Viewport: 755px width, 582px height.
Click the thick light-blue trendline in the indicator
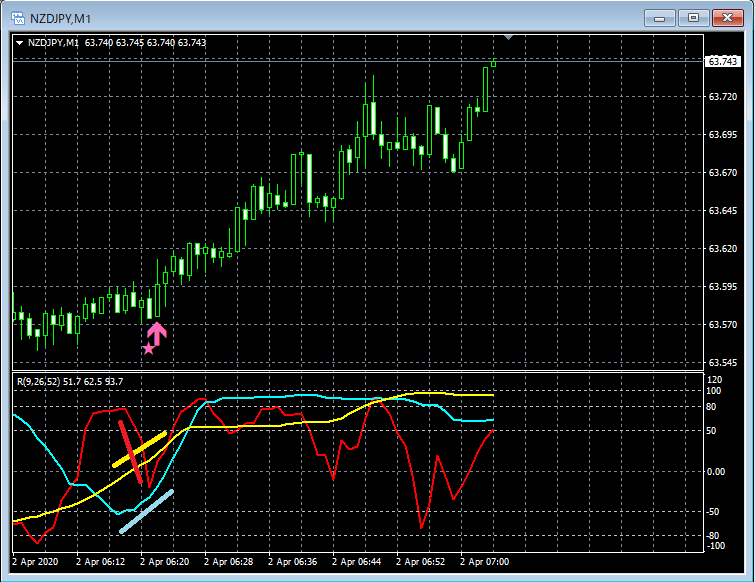tap(146, 511)
